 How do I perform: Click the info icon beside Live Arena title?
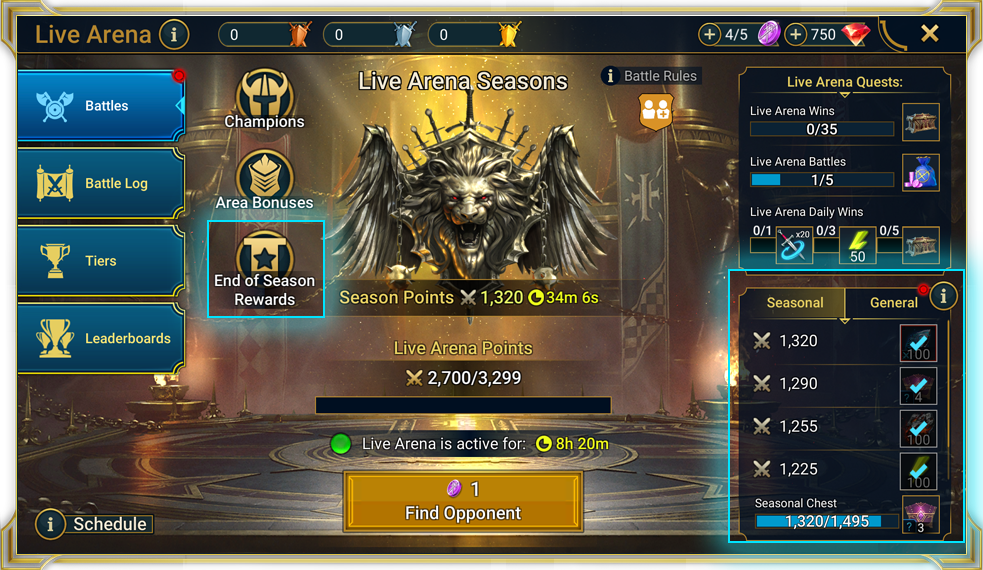point(174,34)
